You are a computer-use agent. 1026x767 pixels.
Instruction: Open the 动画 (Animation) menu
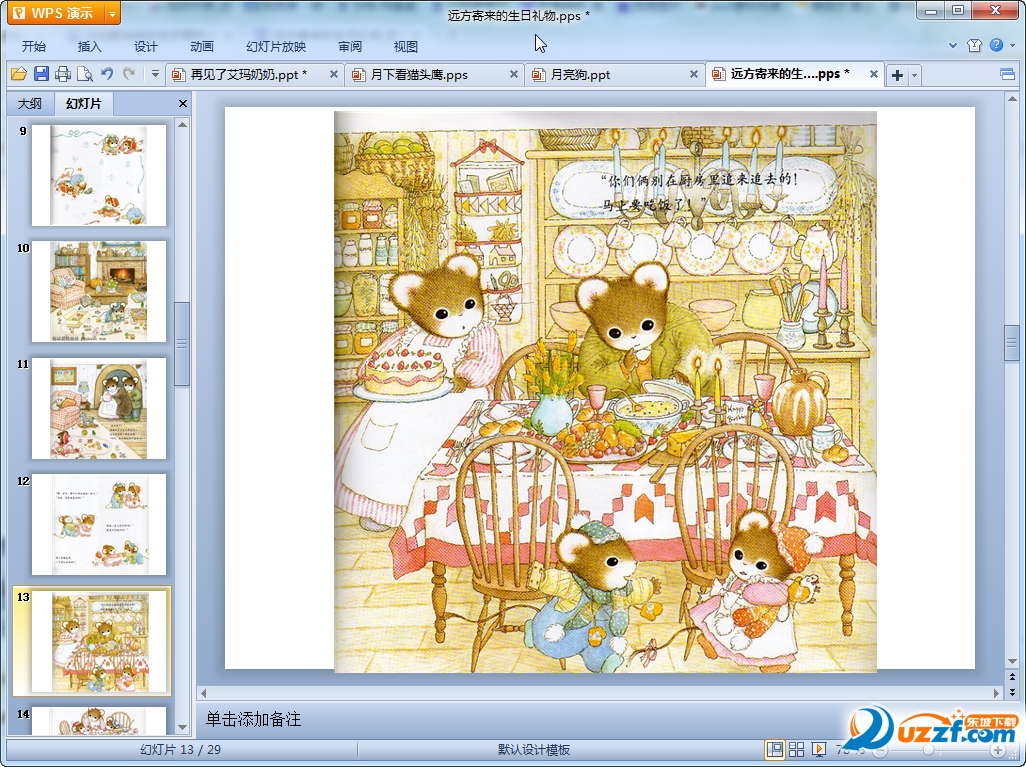pyautogui.click(x=202, y=46)
